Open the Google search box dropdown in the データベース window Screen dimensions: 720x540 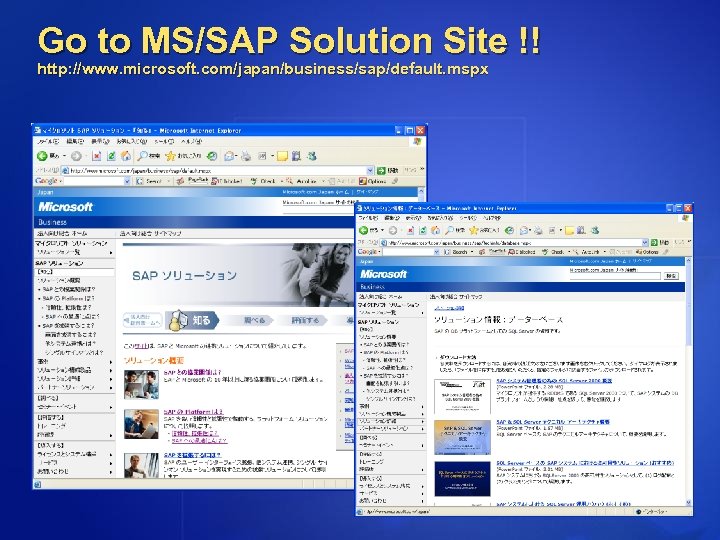click(436, 252)
